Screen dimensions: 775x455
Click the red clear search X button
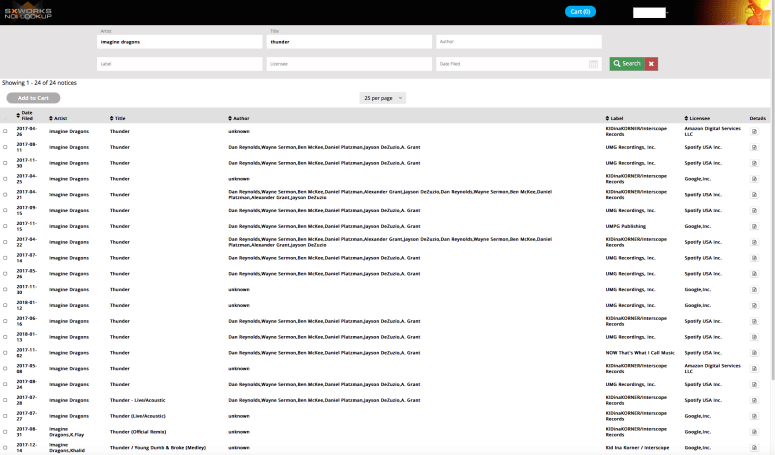(x=652, y=63)
